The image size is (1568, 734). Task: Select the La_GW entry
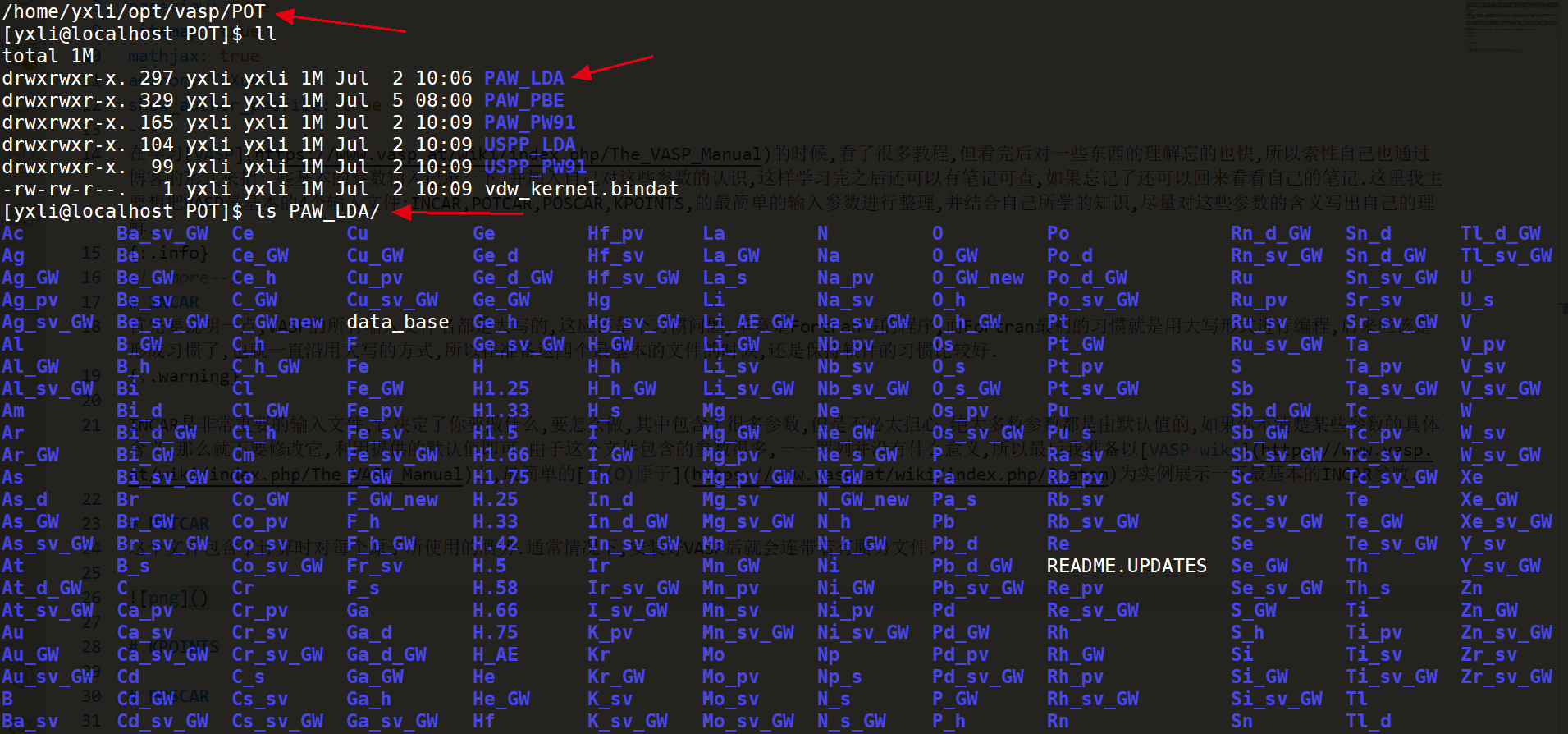click(731, 255)
